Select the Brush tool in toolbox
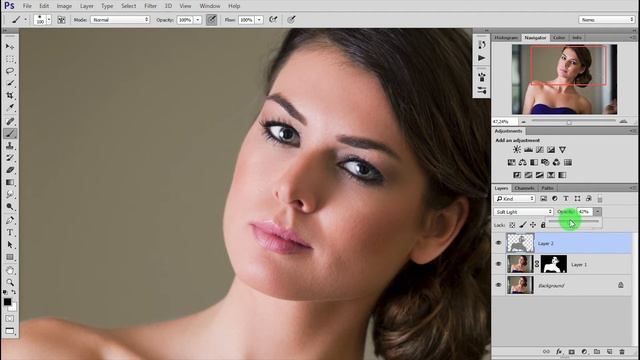The width and height of the screenshot is (640, 360). click(x=10, y=133)
